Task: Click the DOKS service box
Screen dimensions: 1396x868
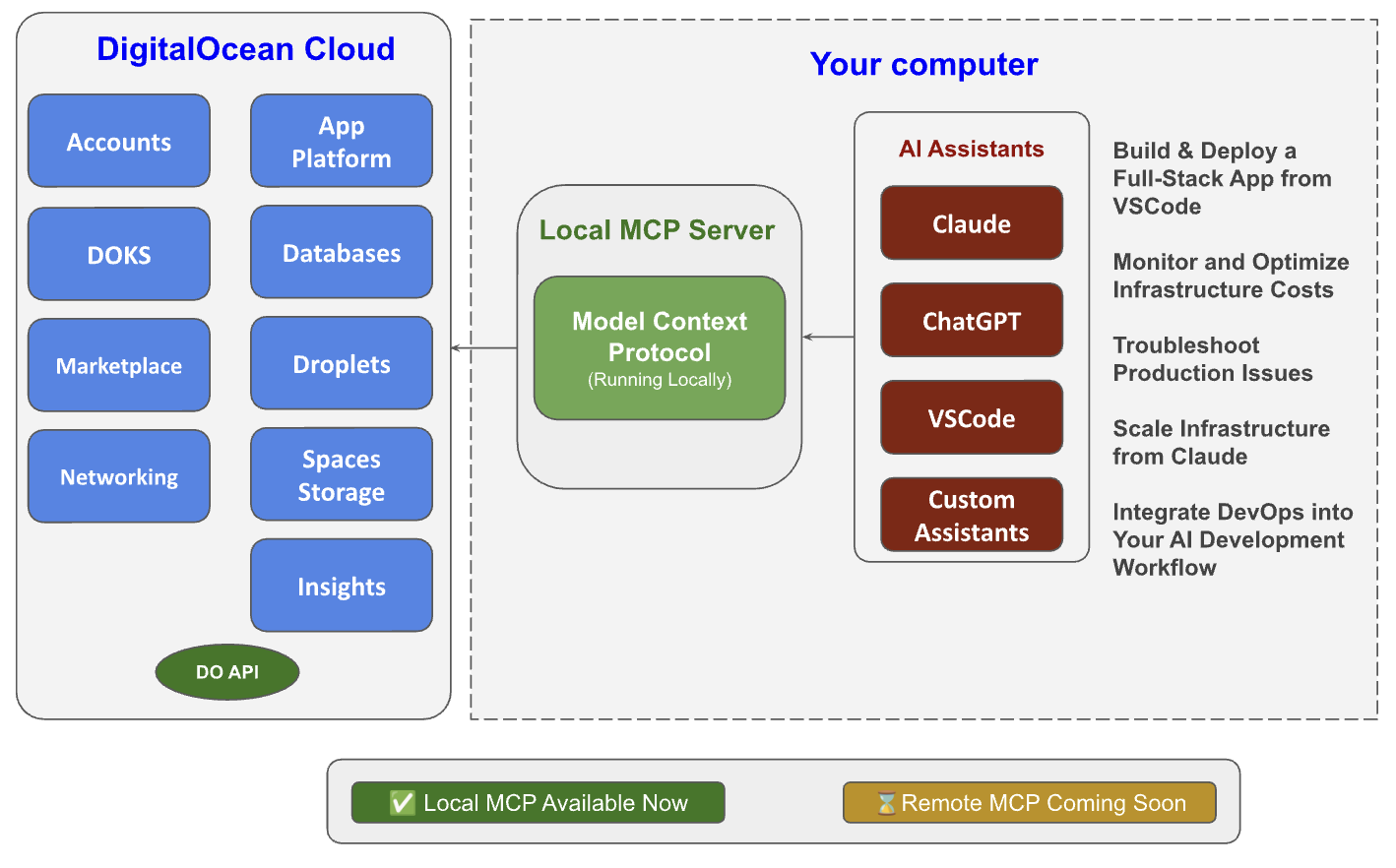Action: pyautogui.click(x=119, y=255)
